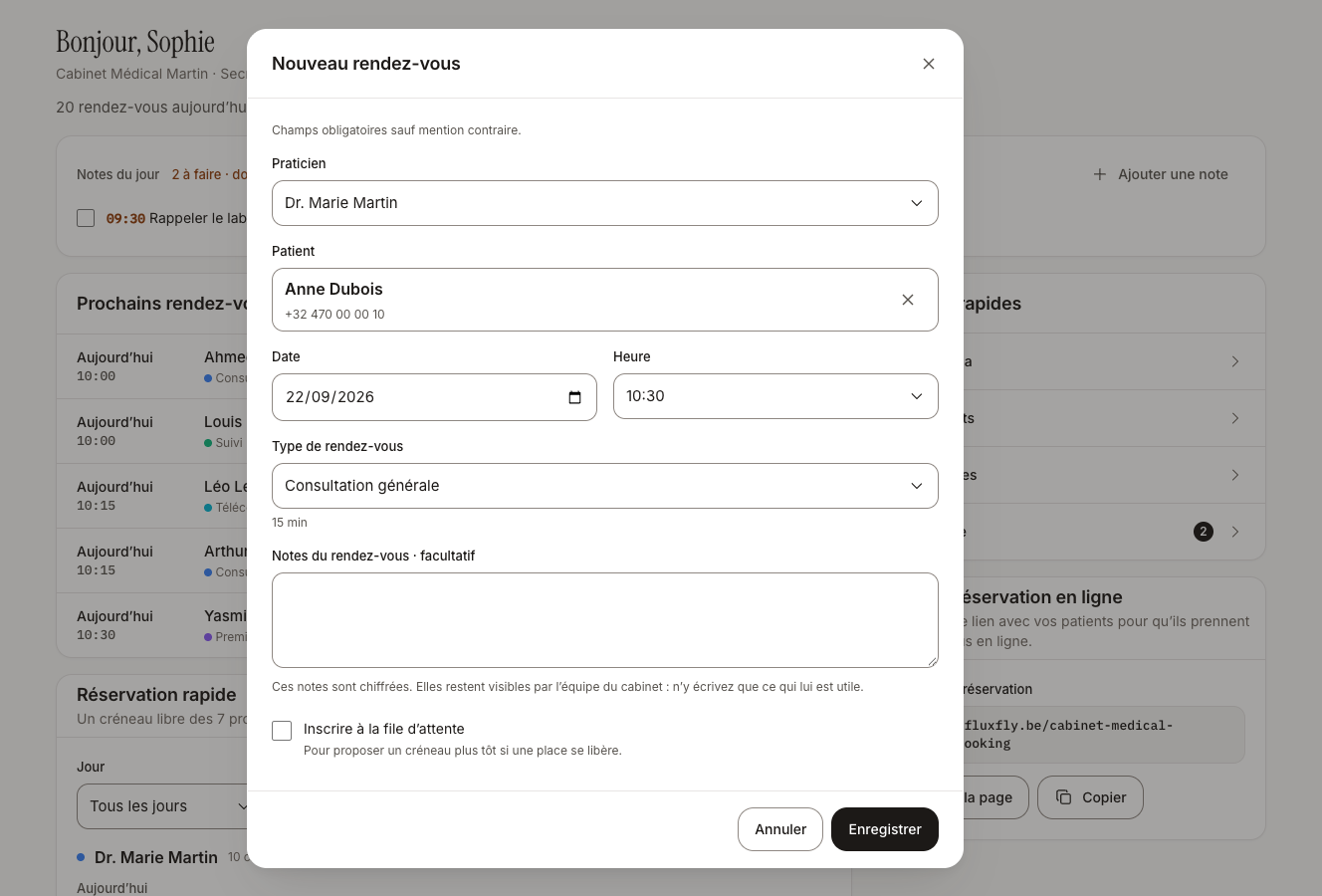The width and height of the screenshot is (1322, 896).
Task: Click the date field 22/09/2026
Action: click(434, 397)
